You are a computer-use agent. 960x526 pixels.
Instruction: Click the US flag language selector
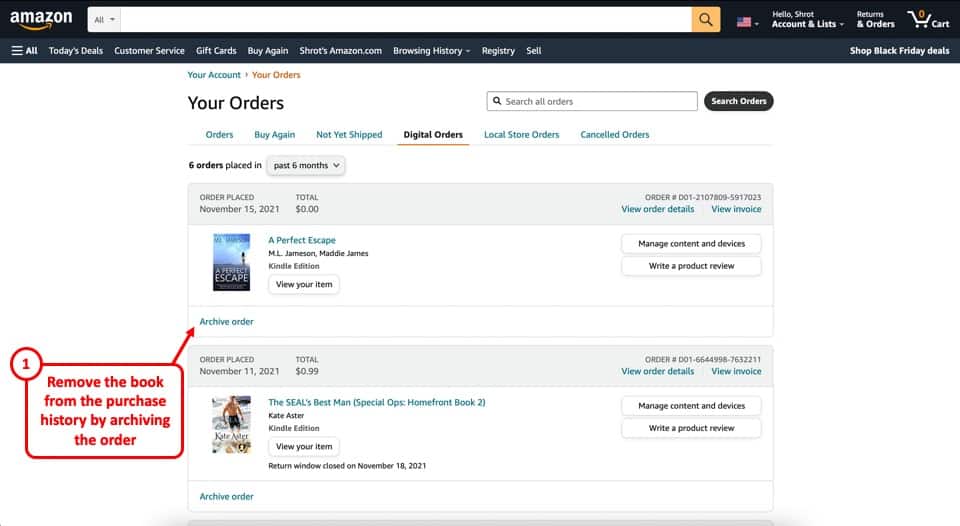pyautogui.click(x=748, y=22)
